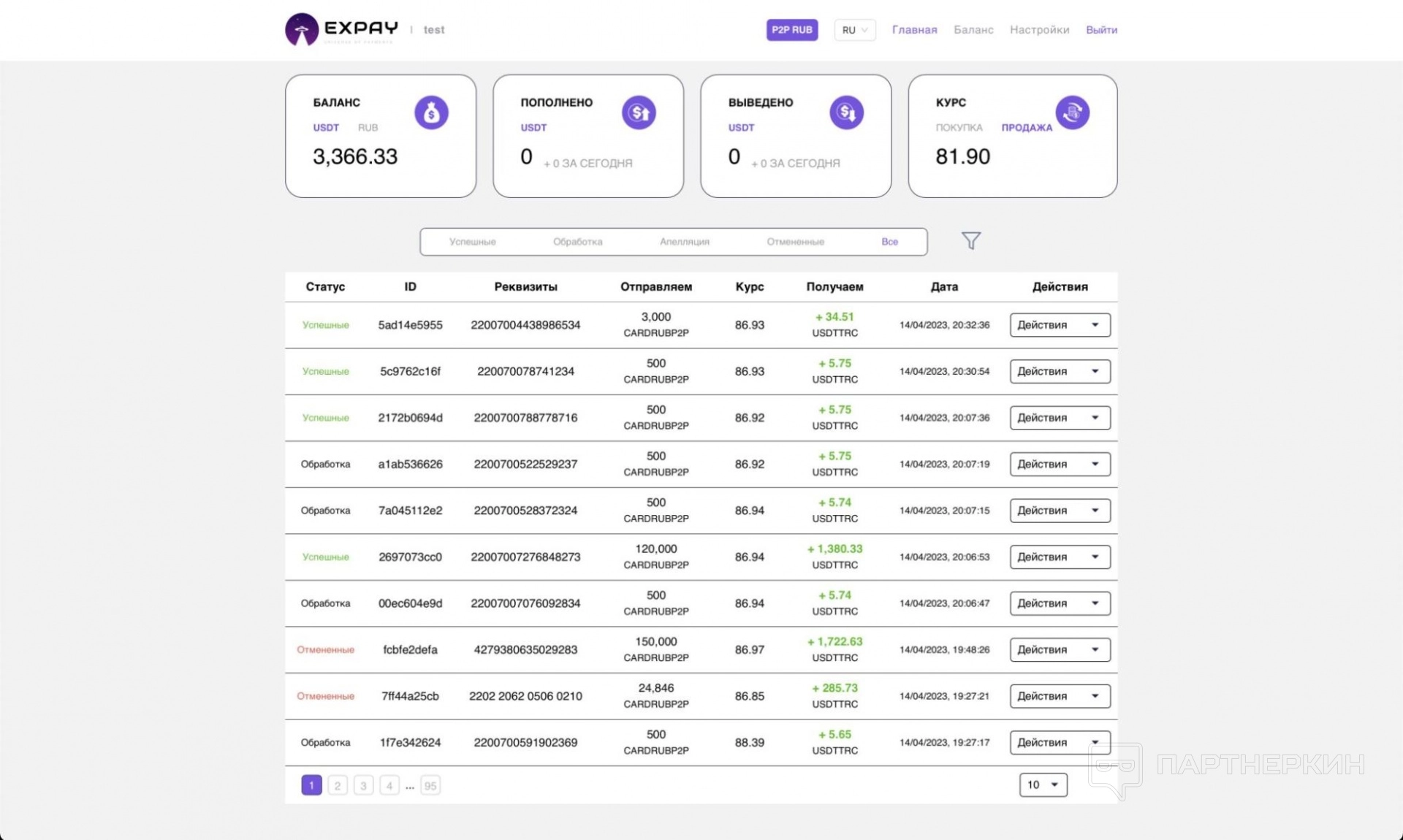Expand Действия dropdown for transaction fcbfe2defa
The height and width of the screenshot is (840, 1403).
pyautogui.click(x=1060, y=649)
